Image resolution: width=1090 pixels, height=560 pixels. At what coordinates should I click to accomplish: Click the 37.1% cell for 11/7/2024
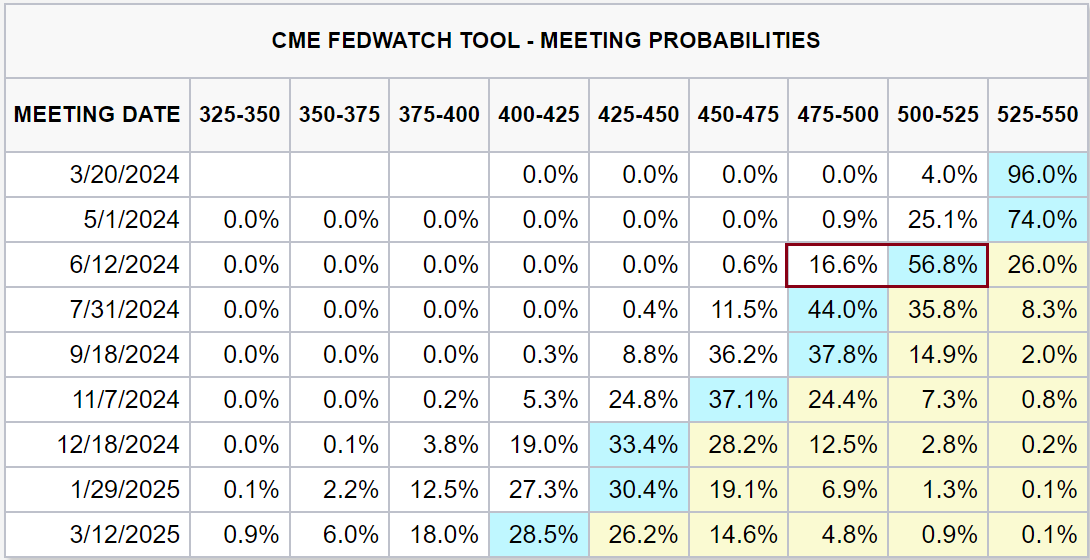[738, 400]
